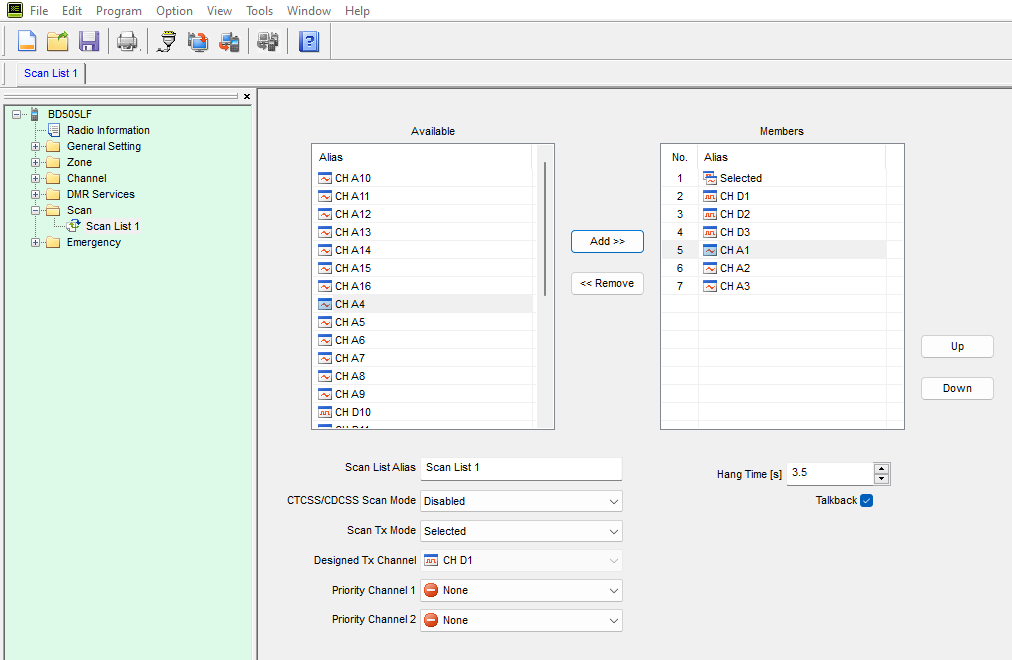Click the Add >> button
The width and height of the screenshot is (1012, 660).
point(607,241)
